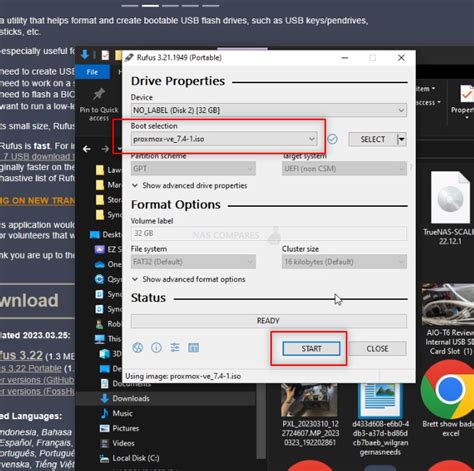Click the Explorer Forward navigation arrow
The height and width of the screenshot is (471, 474).
(105, 149)
